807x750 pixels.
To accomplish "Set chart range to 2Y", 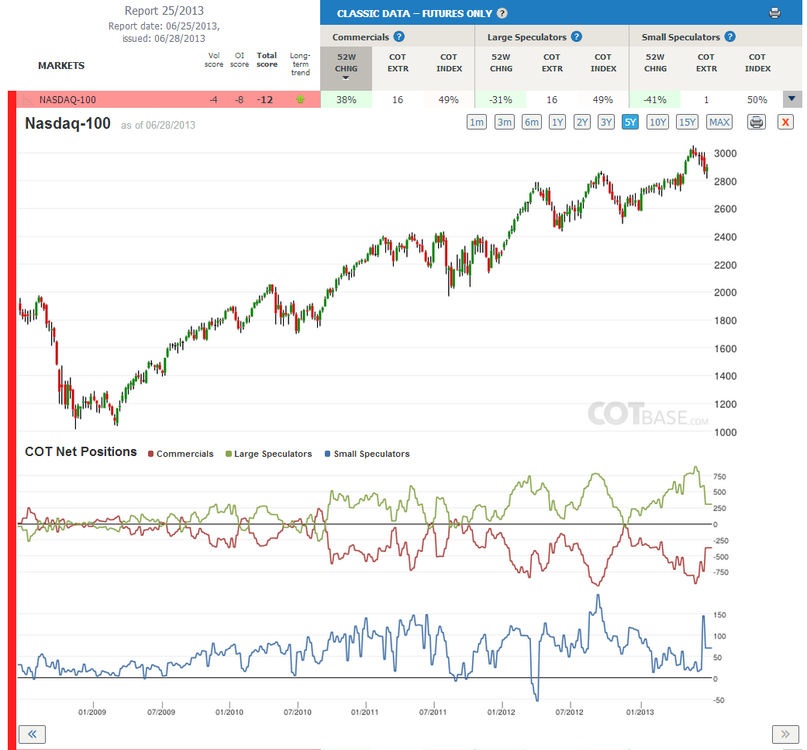I will click(x=582, y=122).
